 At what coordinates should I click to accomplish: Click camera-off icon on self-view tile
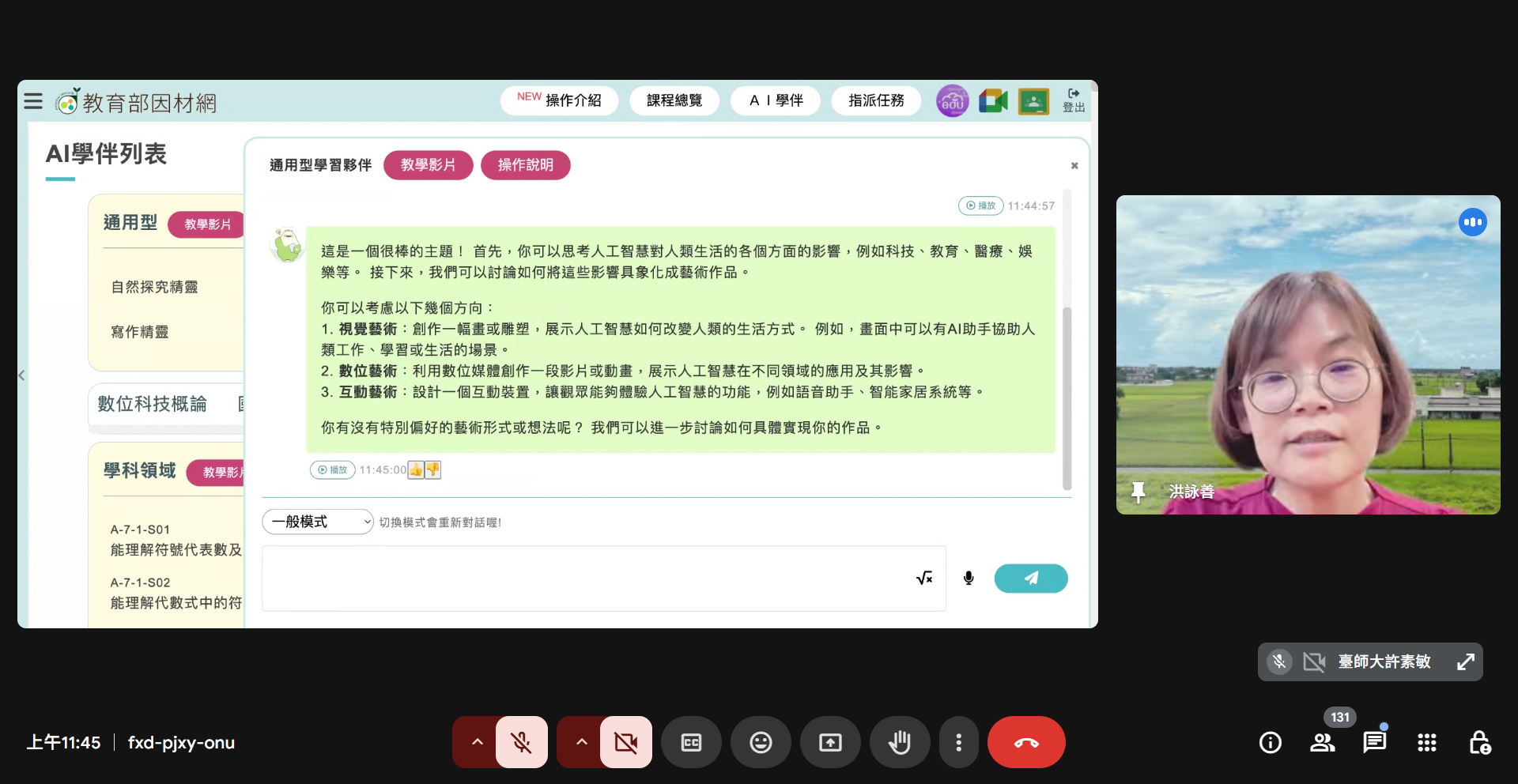click(x=1314, y=661)
